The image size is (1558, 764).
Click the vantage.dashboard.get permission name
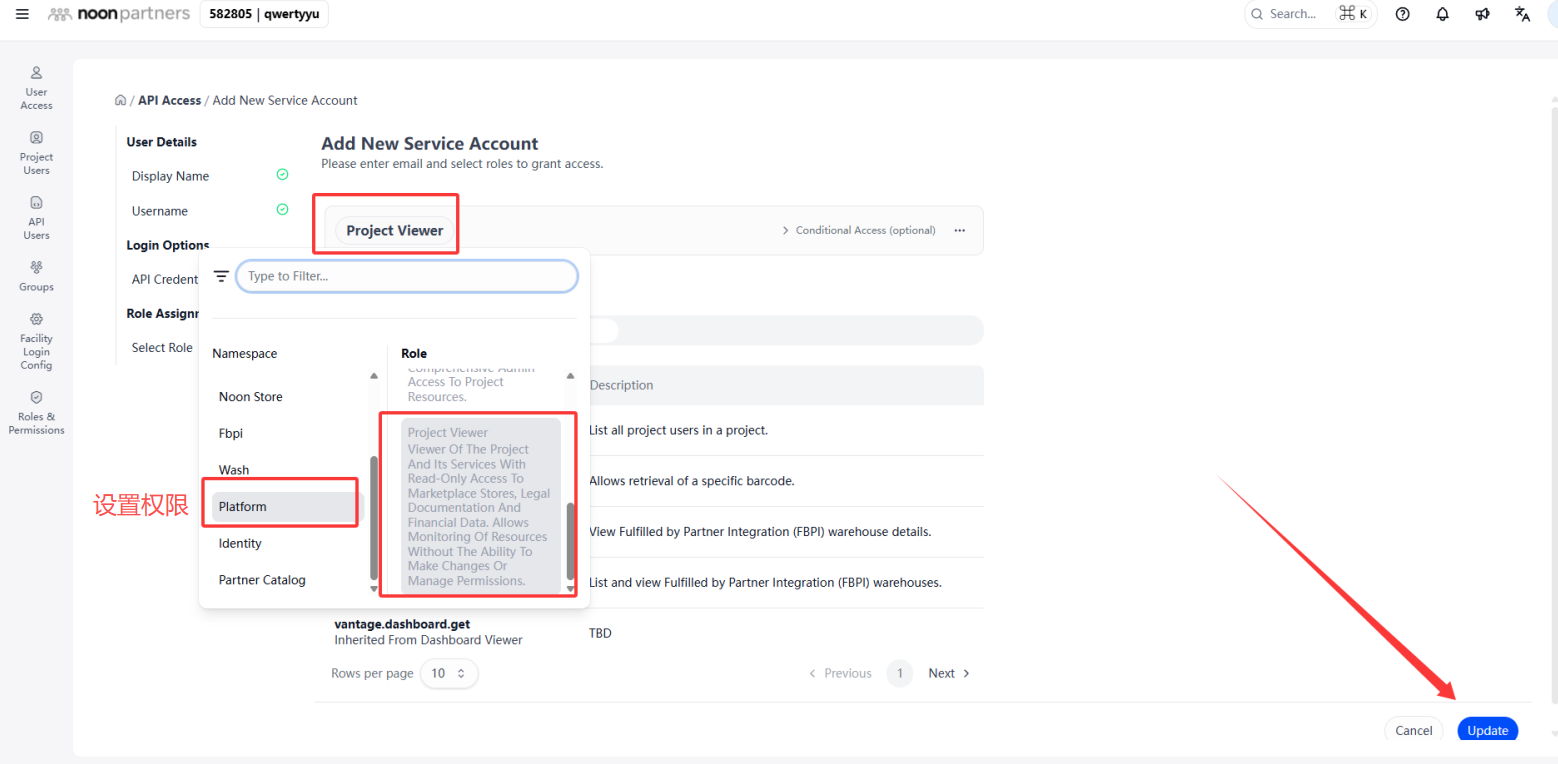click(x=402, y=624)
